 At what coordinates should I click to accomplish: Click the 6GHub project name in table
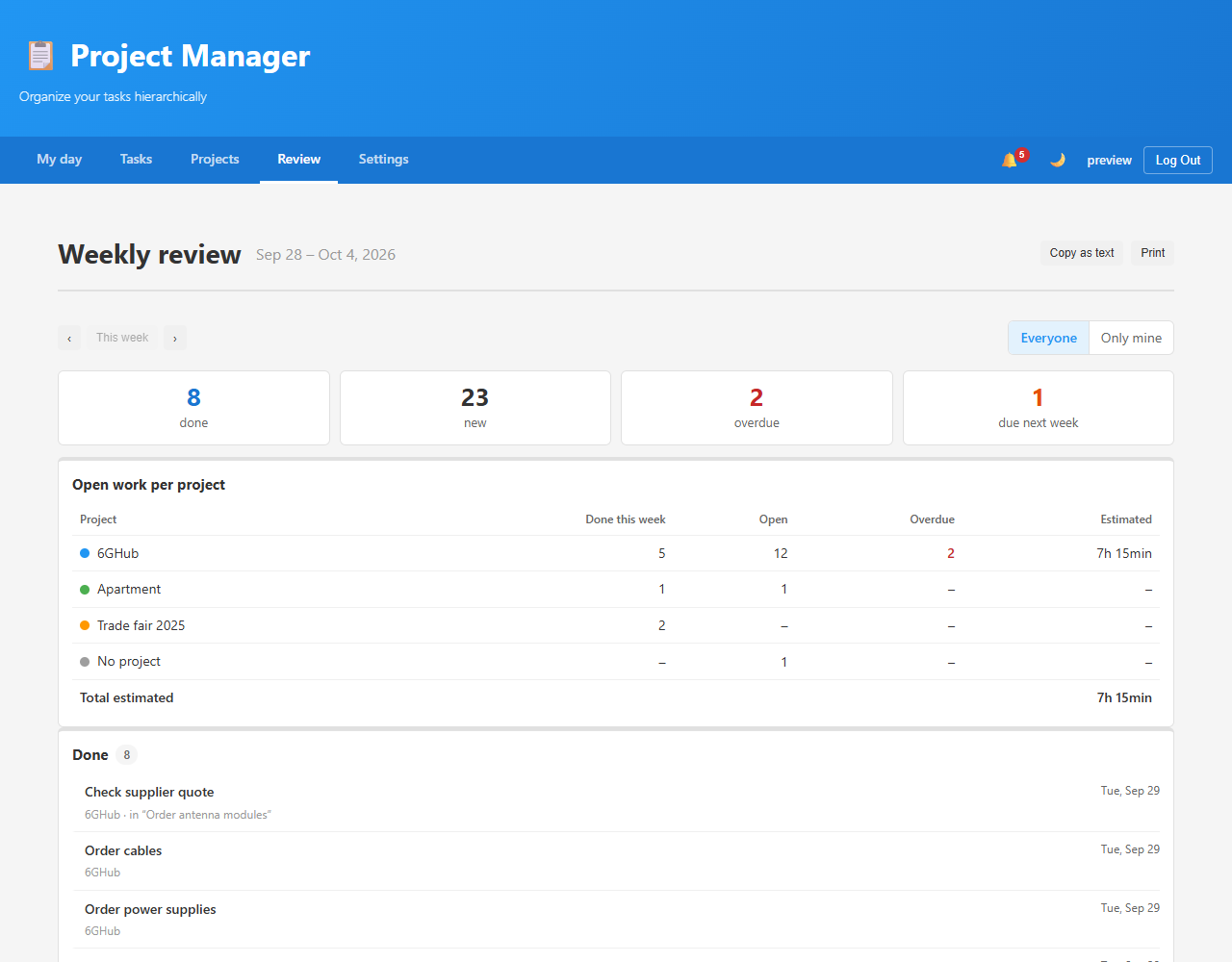pyautogui.click(x=117, y=553)
